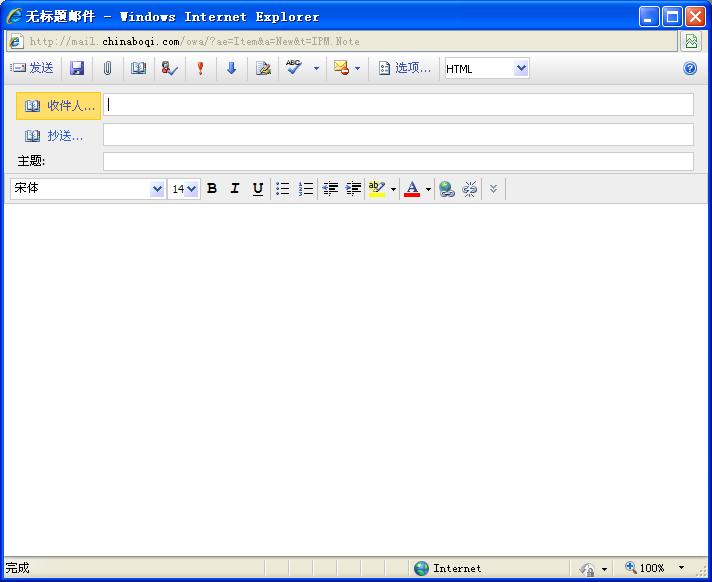The width and height of the screenshot is (712, 582).
Task: Open address book from top toolbar
Action: 138,69
